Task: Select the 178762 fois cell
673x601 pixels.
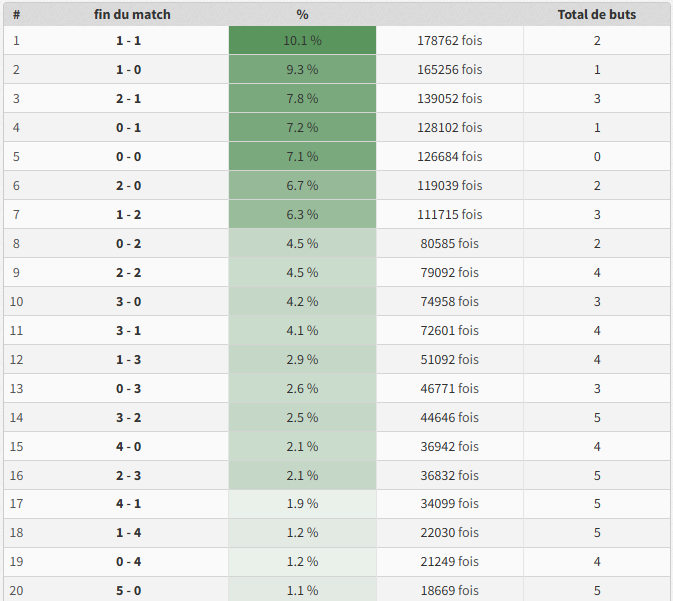Action: [x=449, y=41]
